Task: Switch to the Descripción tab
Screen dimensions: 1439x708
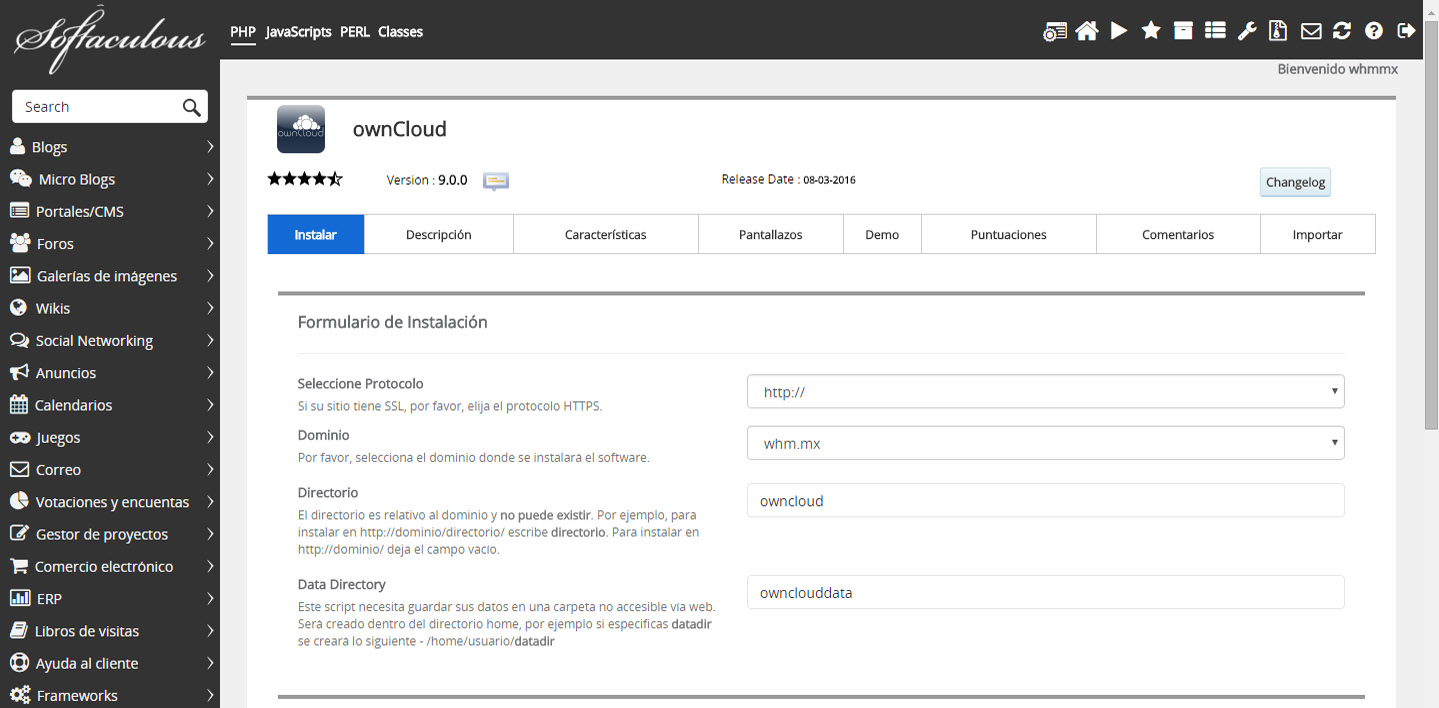Action: coord(438,235)
